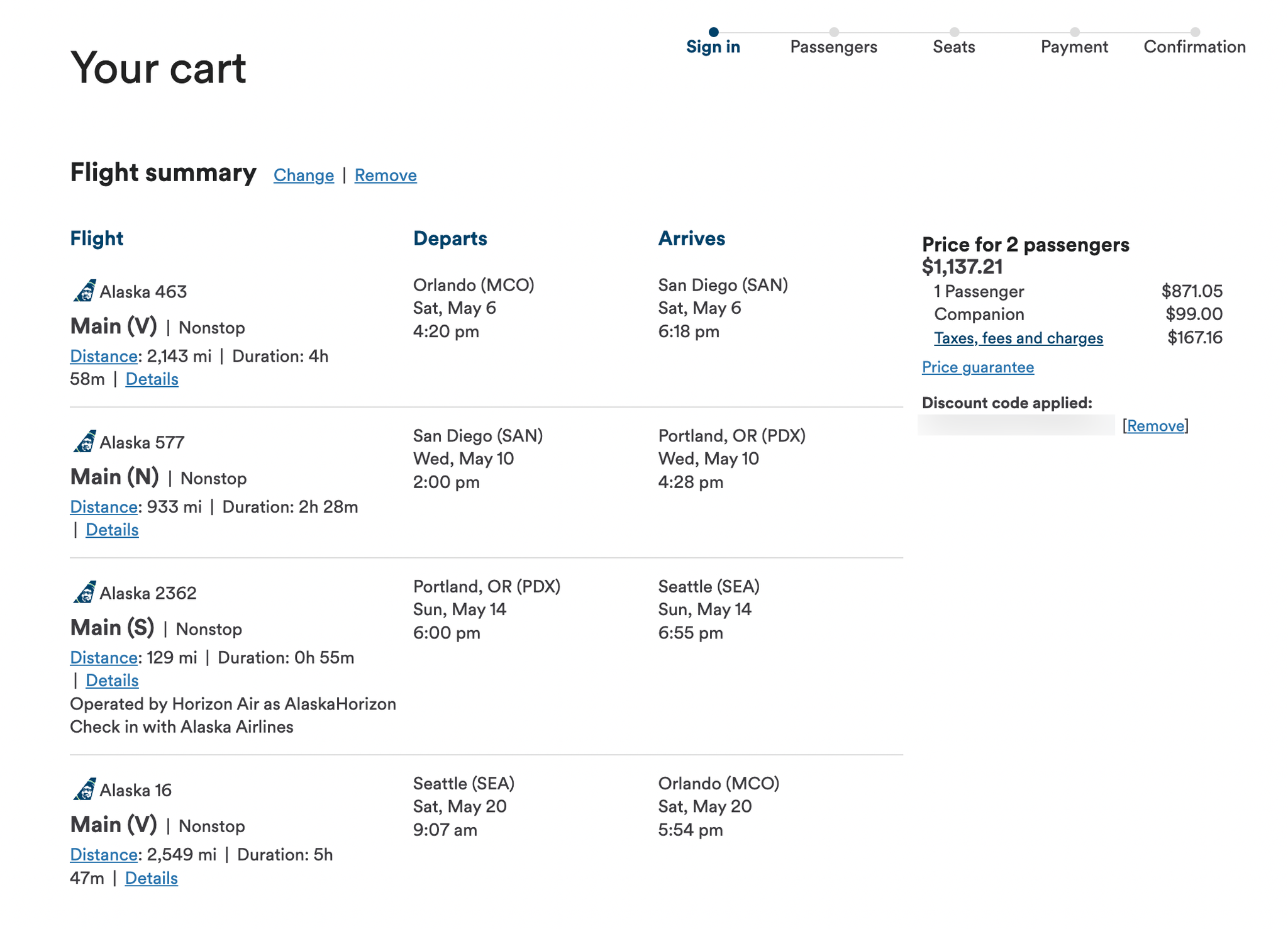Open Details for Alaska flight 16

[x=152, y=877]
